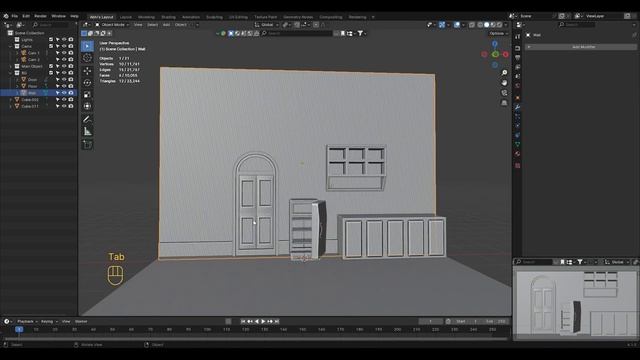640x360 pixels.
Task: Click the outliner search field
Action: (50, 25)
